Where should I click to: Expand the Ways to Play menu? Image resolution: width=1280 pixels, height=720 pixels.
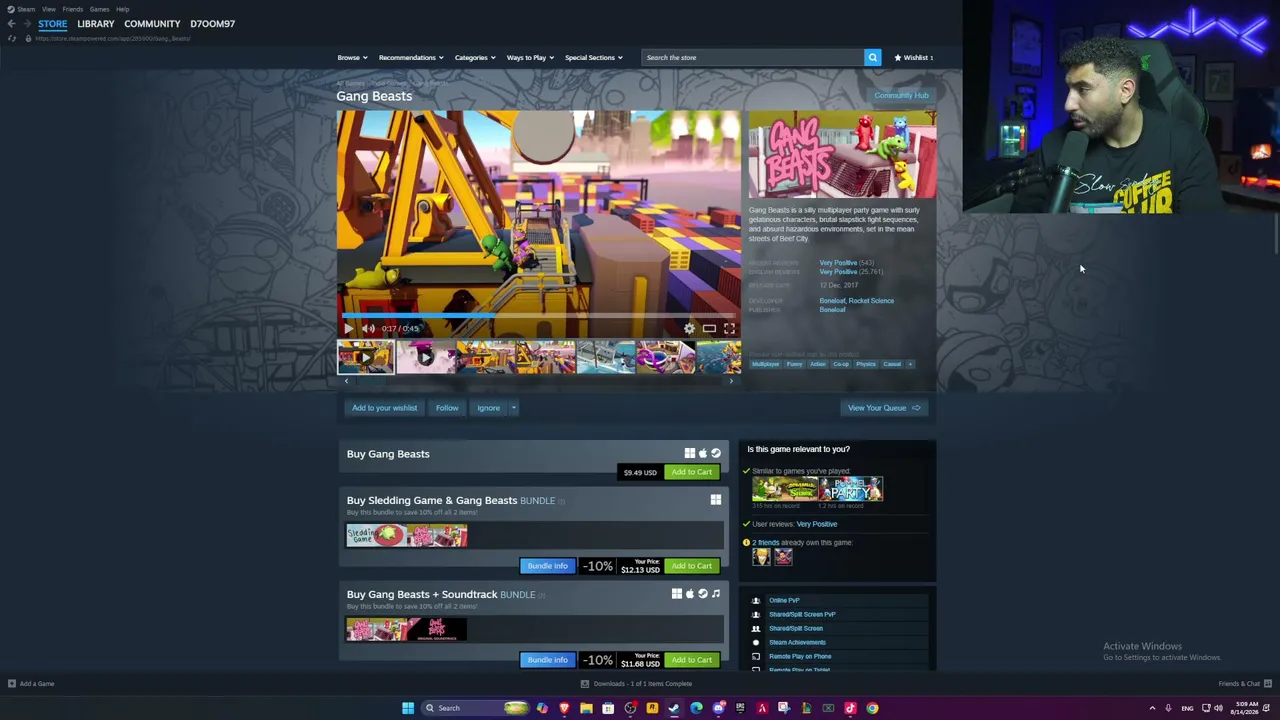click(530, 57)
